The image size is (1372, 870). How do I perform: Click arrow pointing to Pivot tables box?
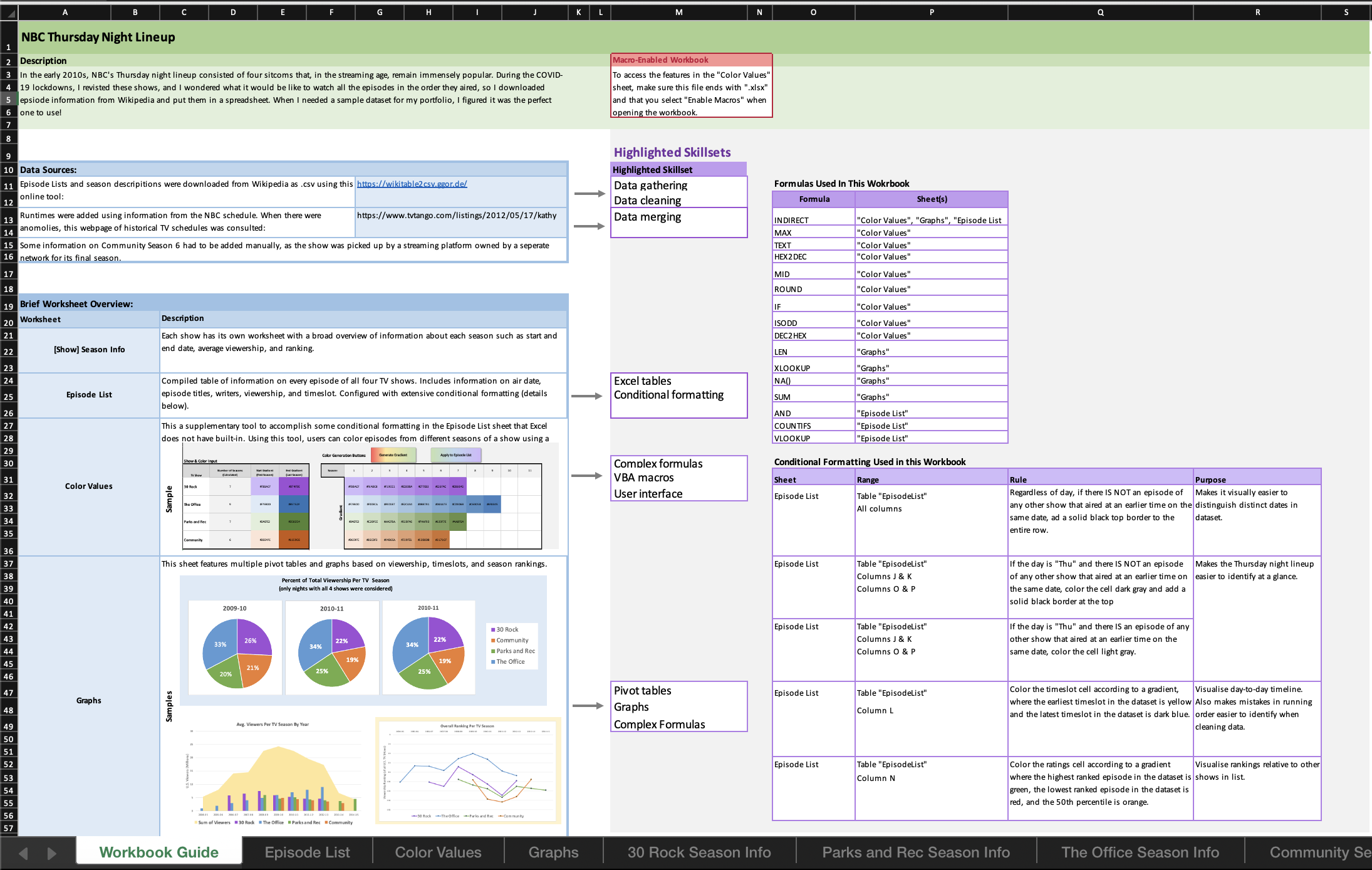click(587, 706)
